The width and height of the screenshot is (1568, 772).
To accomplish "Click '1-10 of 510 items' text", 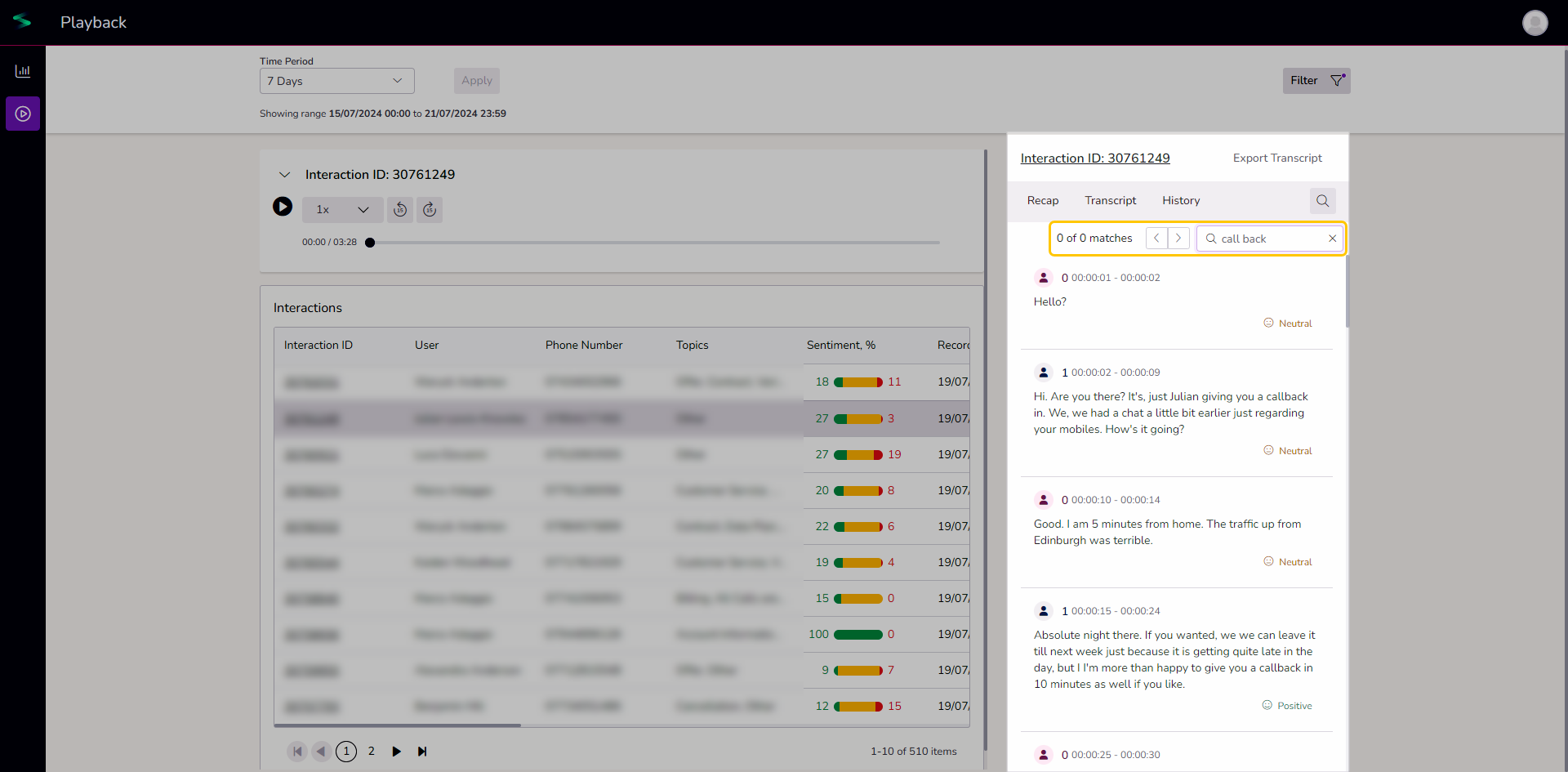I will [913, 752].
